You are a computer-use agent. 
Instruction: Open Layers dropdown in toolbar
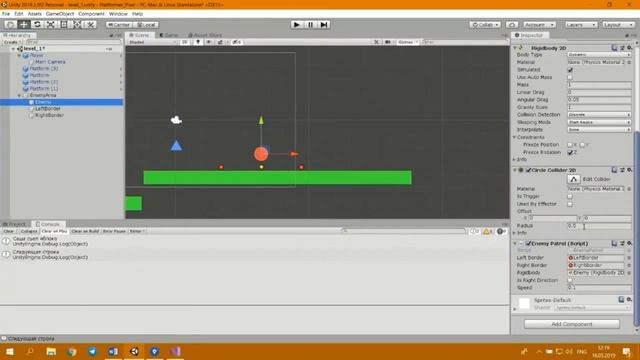pyautogui.click(x=580, y=25)
